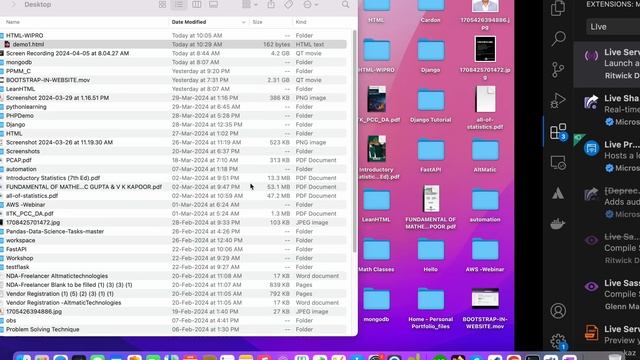This screenshot has width=640, height=360.
Task: Select the LeanHTML folder on desktop
Action: point(376,204)
